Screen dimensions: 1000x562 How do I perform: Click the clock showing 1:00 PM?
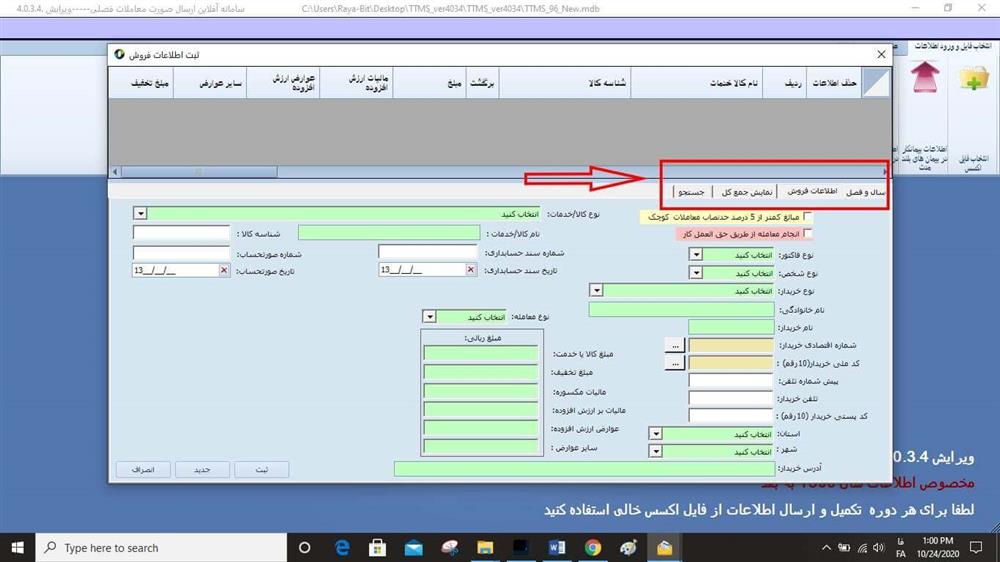[x=938, y=541]
